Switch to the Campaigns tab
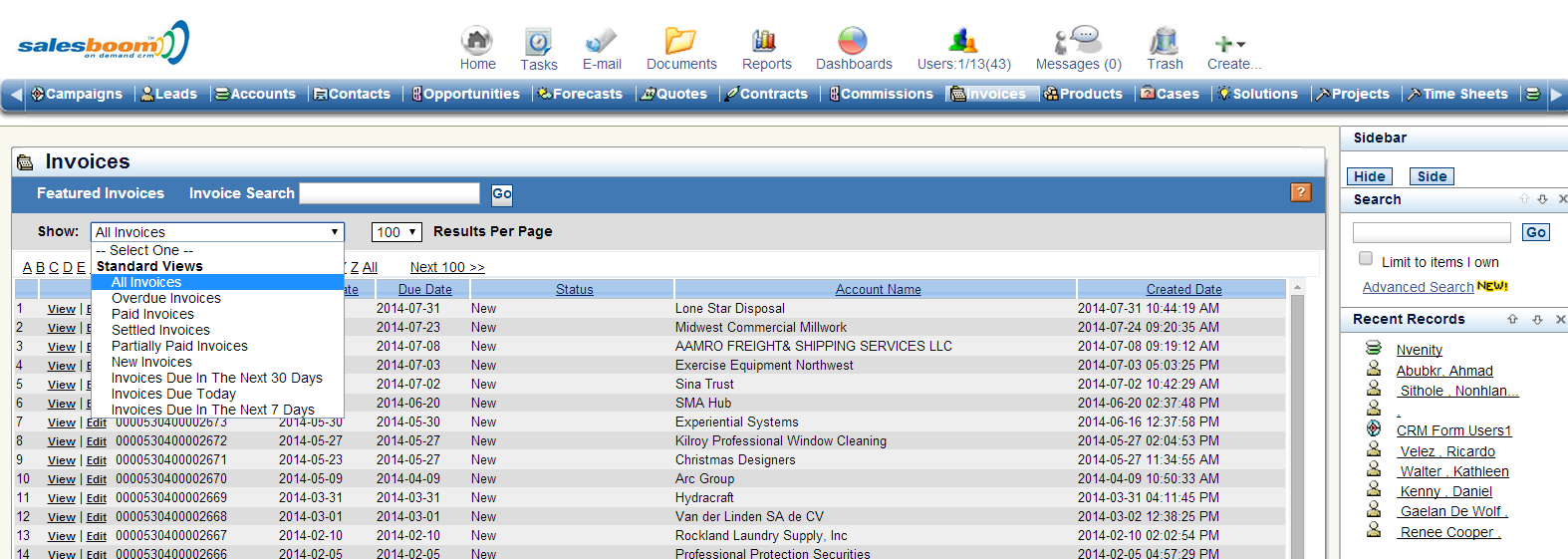The image size is (1568, 559). [x=77, y=94]
